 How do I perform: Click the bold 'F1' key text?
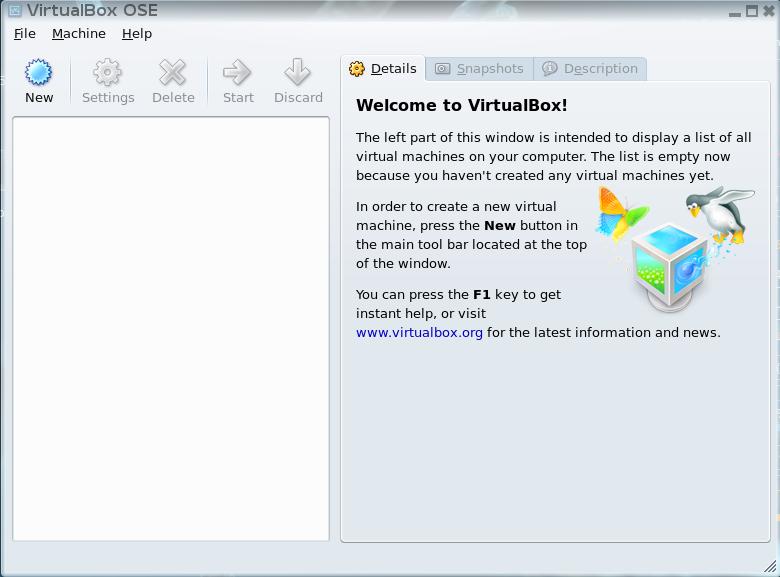point(482,294)
